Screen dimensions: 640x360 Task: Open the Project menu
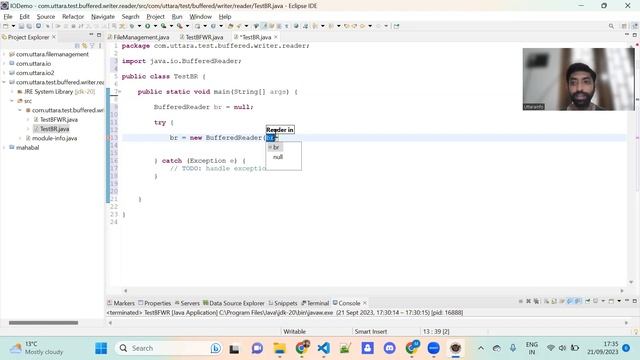pyautogui.click(x=155, y=17)
